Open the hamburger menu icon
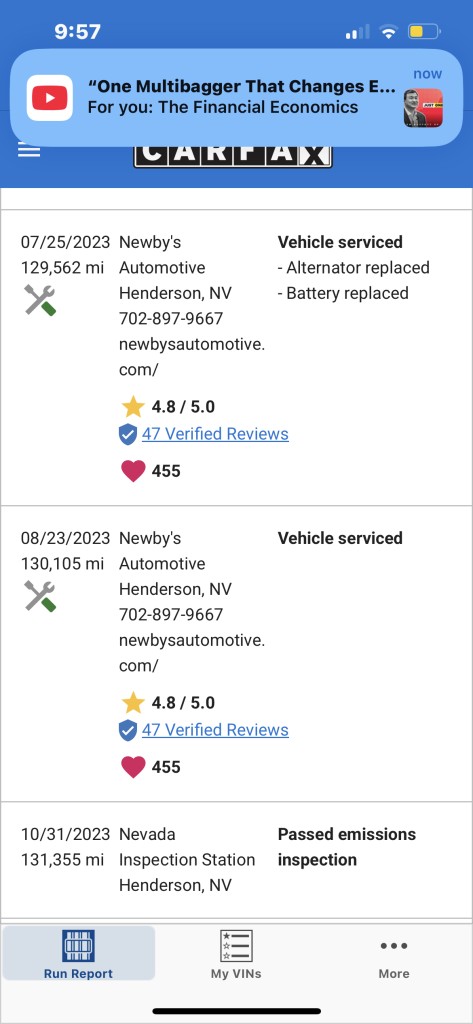Viewport: 473px width, 1024px height. point(29,151)
